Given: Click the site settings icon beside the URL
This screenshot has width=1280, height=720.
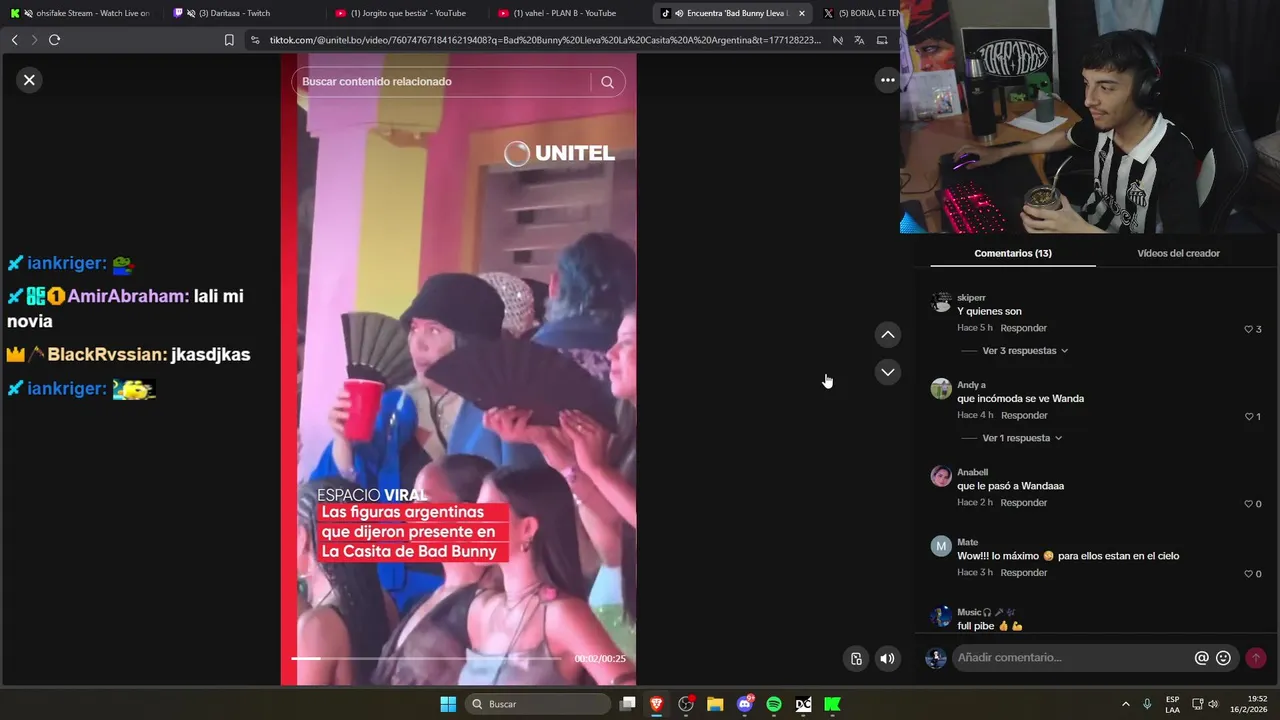Looking at the screenshot, I should [x=255, y=40].
